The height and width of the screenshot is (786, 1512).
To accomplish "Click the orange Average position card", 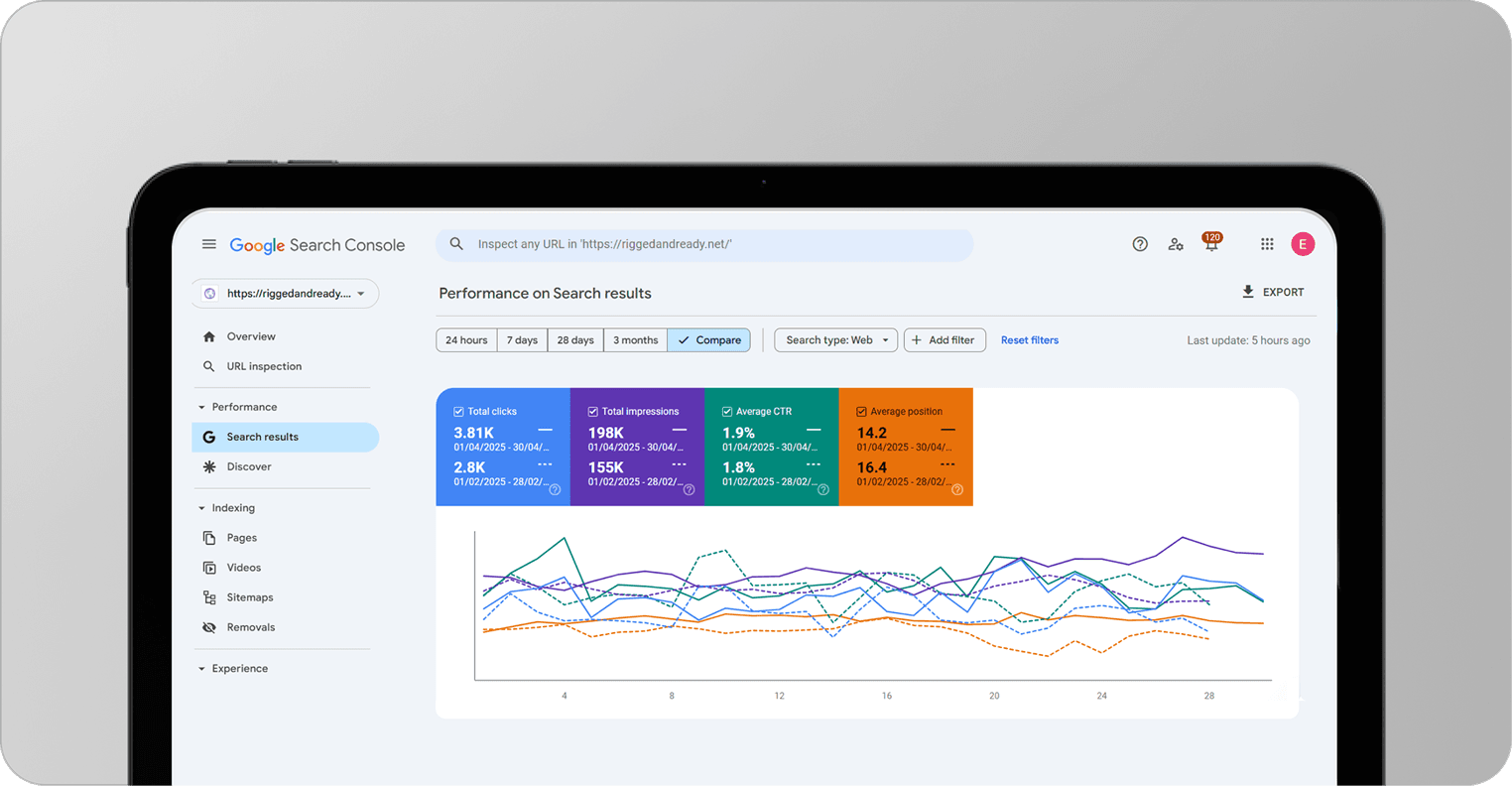I will point(906,447).
